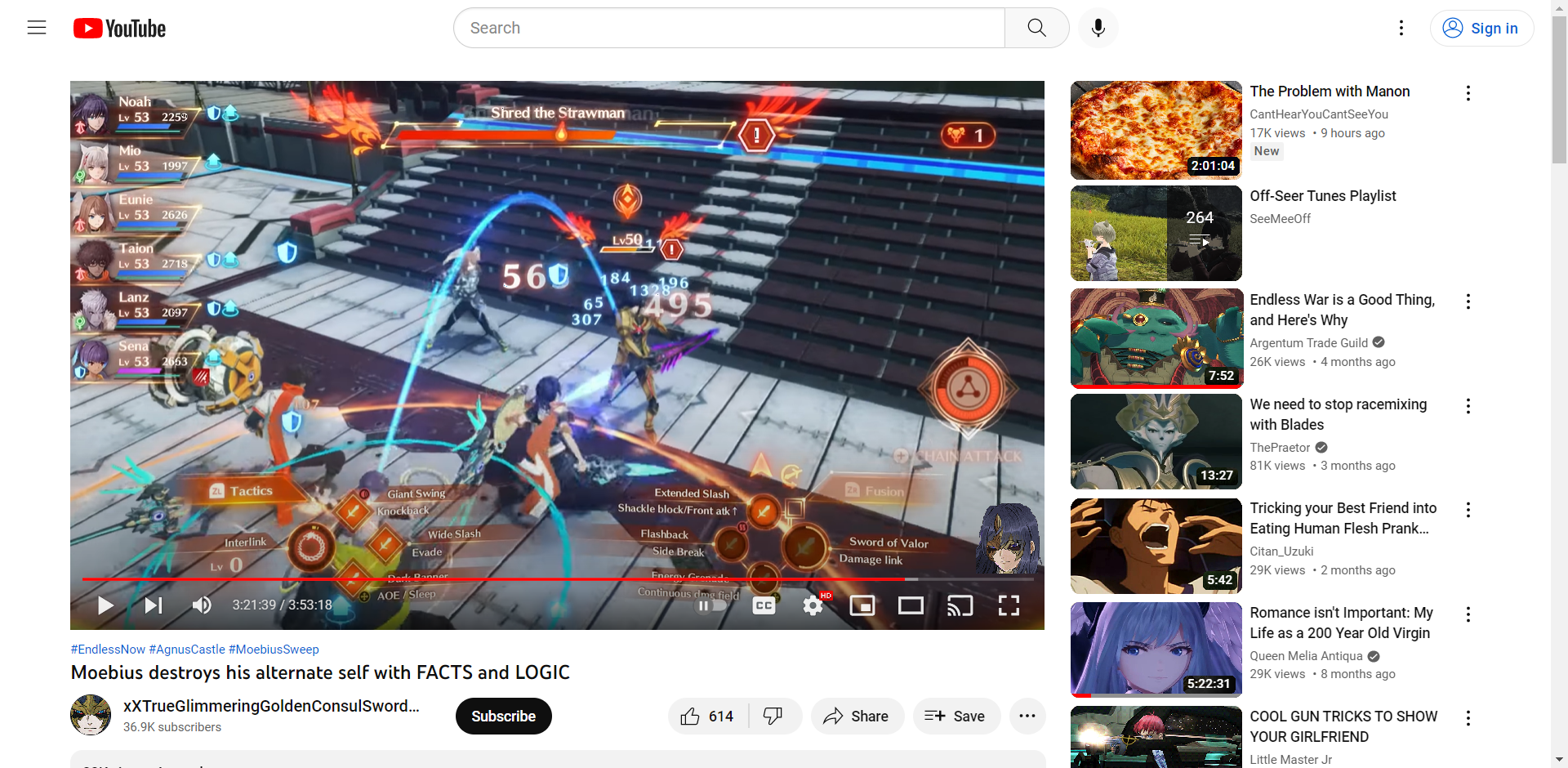Image resolution: width=1568 pixels, height=768 pixels.
Task: Start voice search with microphone
Action: pos(1098,28)
